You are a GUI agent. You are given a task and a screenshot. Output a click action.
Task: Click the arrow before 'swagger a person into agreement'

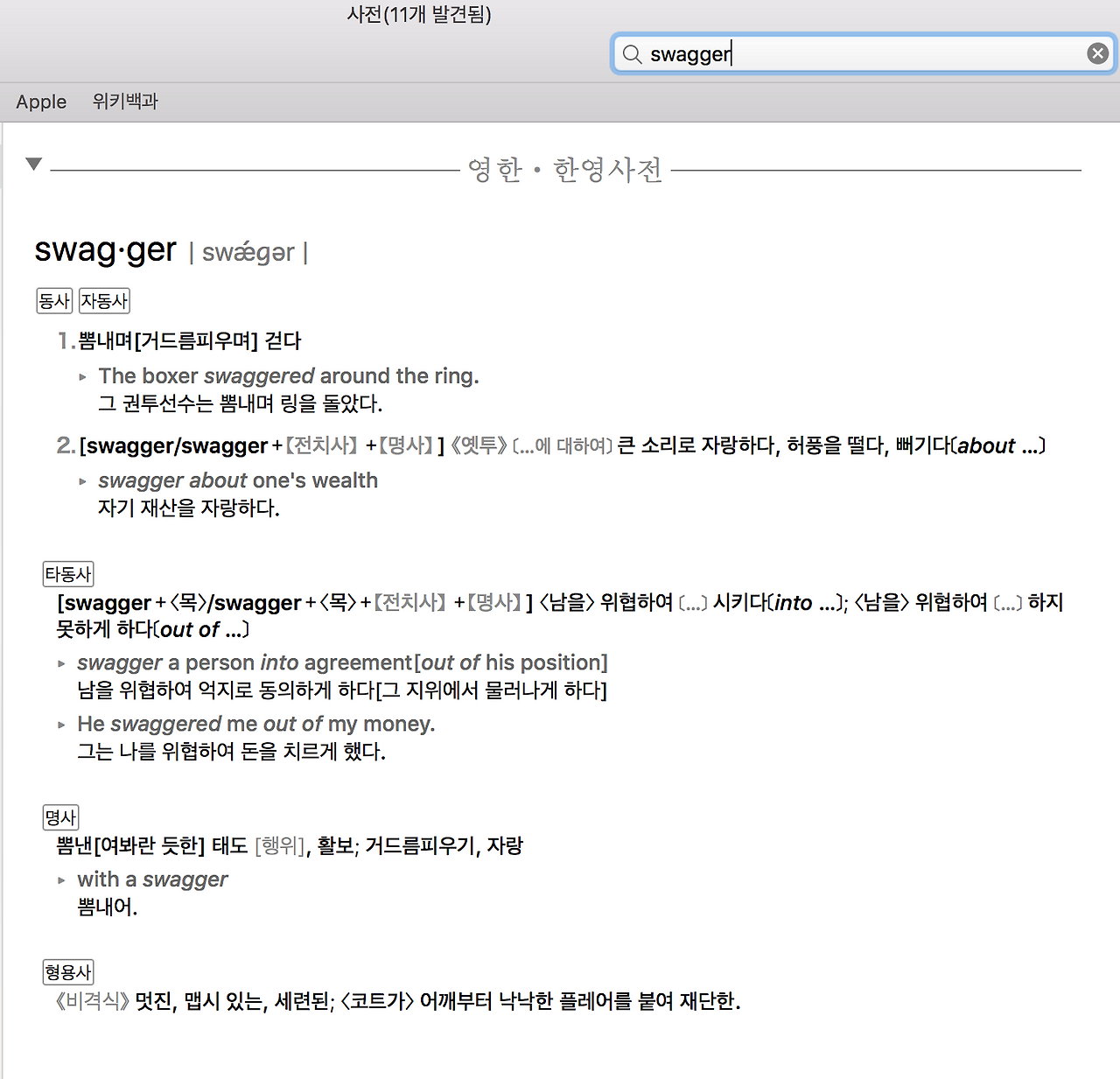click(60, 662)
